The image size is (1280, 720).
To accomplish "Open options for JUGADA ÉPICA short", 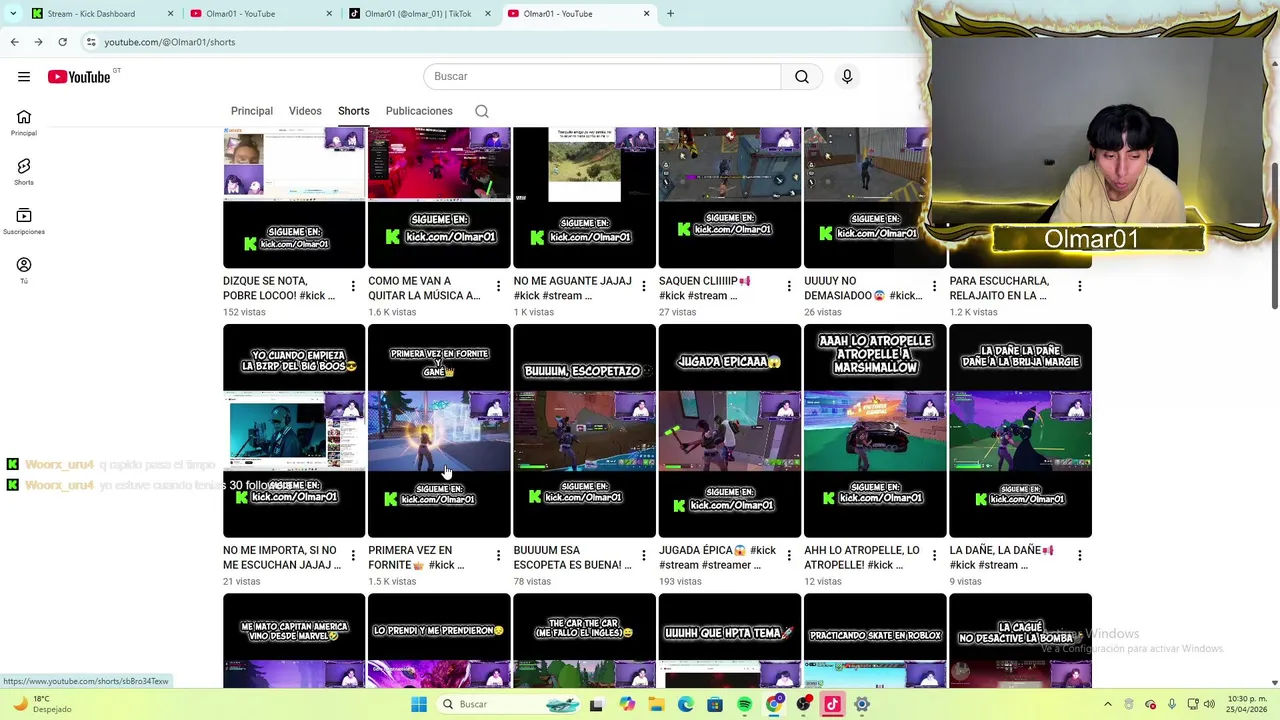I will click(x=789, y=556).
